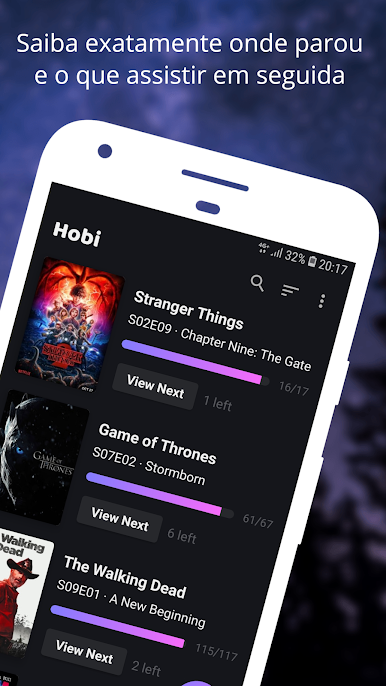This screenshot has width=386, height=686.
Task: Open search with the magnifier icon
Action: click(x=257, y=283)
